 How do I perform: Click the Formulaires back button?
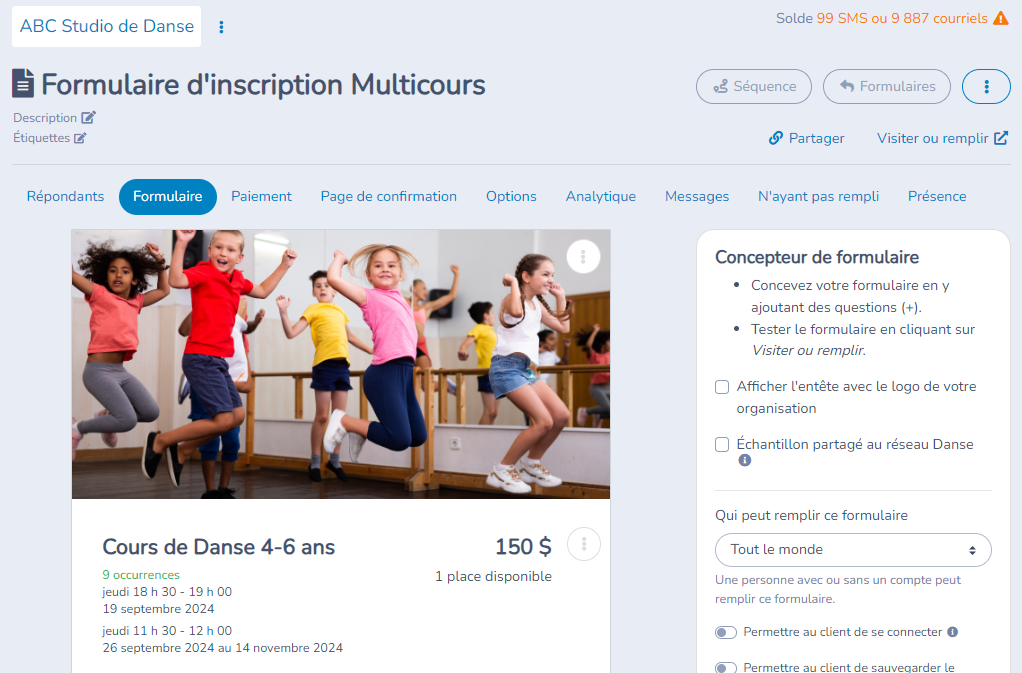(x=887, y=86)
